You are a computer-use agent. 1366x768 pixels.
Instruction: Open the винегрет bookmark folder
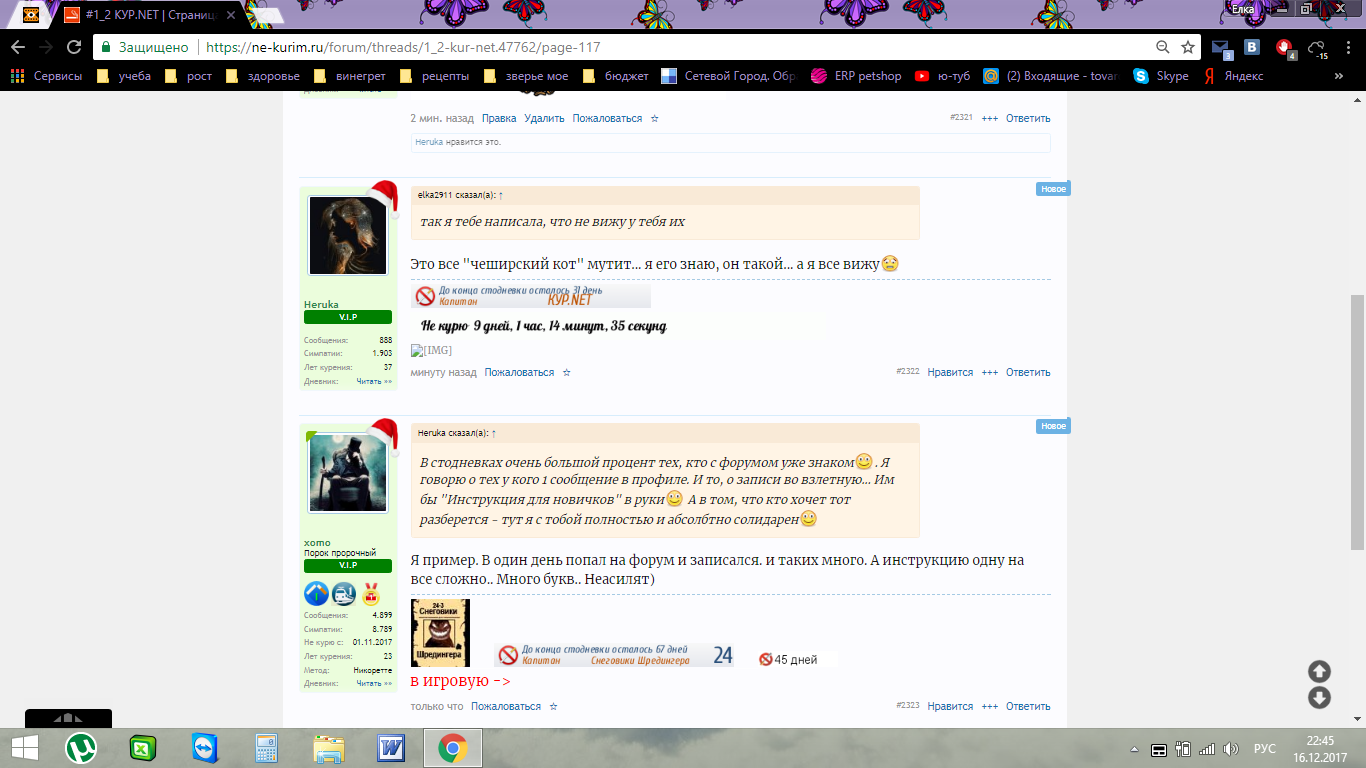349,76
